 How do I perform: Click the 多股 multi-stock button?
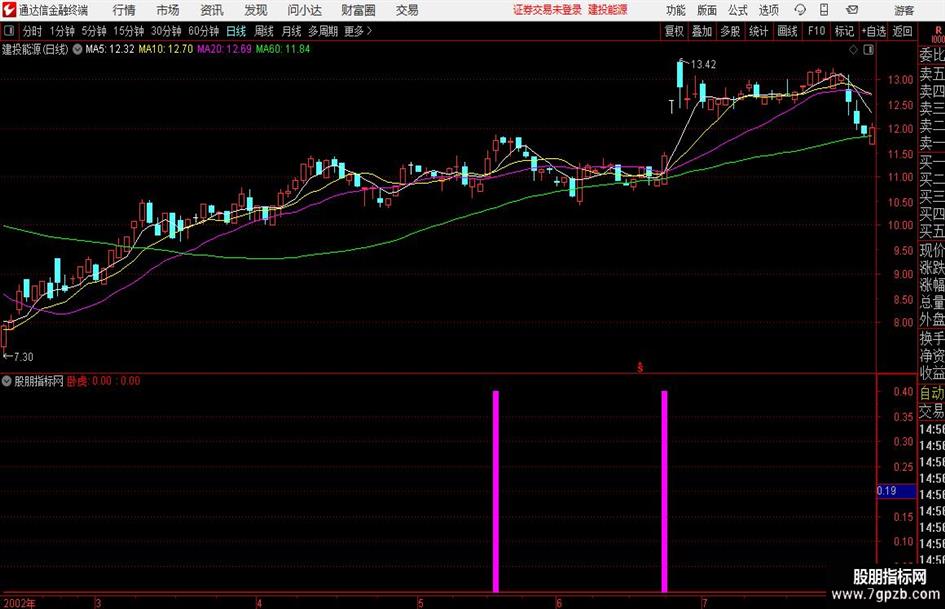730,31
